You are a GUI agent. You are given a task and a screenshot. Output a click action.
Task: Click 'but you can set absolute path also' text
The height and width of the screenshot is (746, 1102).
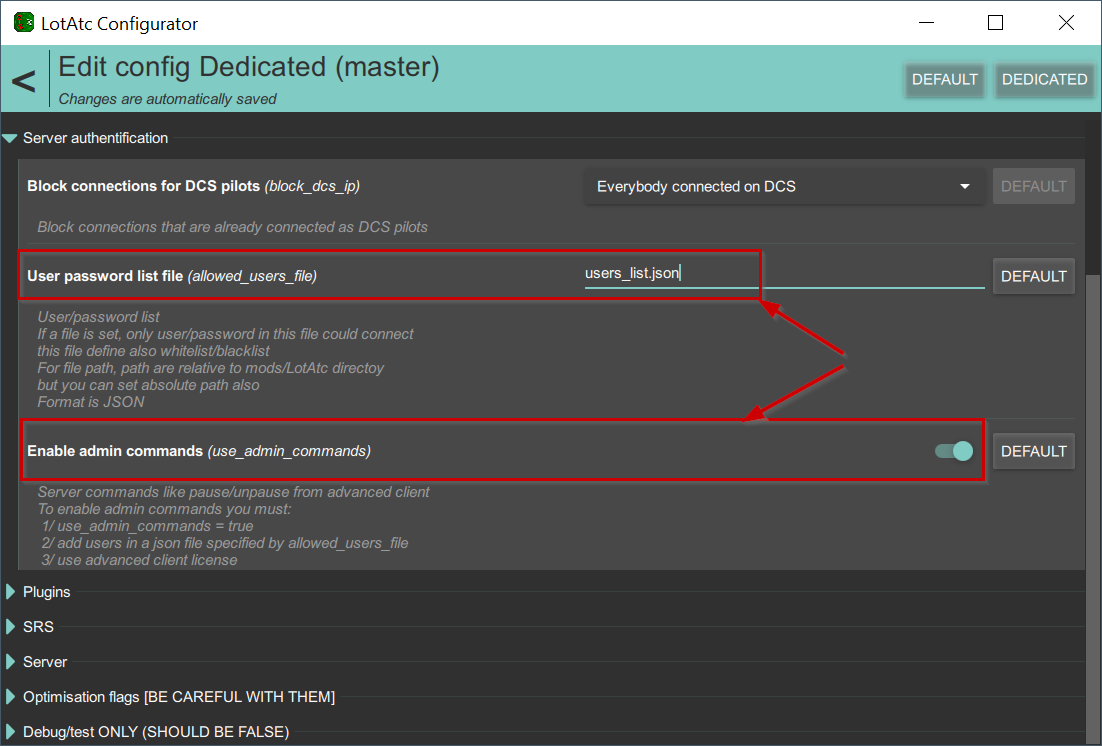148,385
